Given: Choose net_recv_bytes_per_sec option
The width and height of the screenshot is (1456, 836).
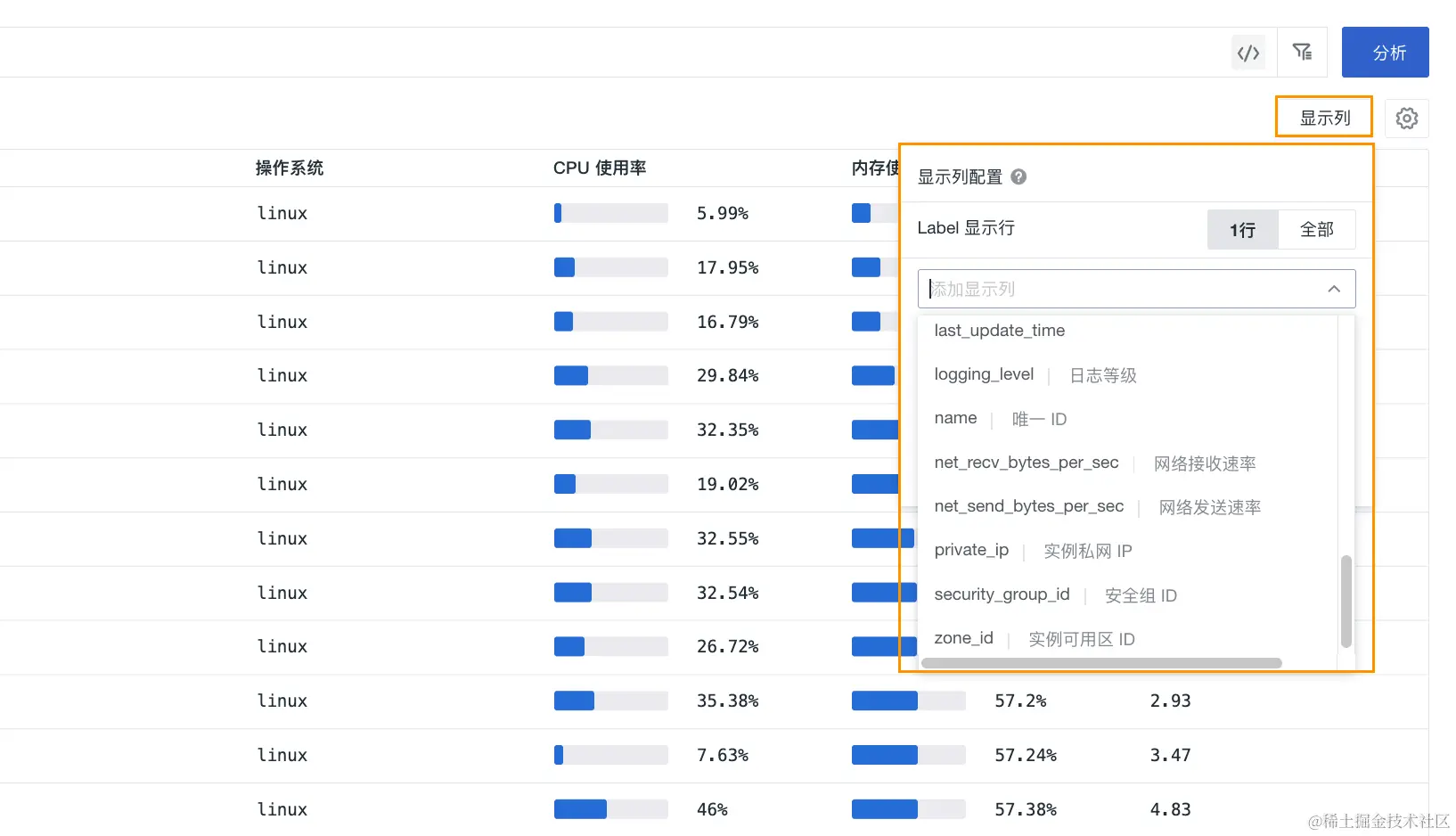Looking at the screenshot, I should tap(1127, 463).
